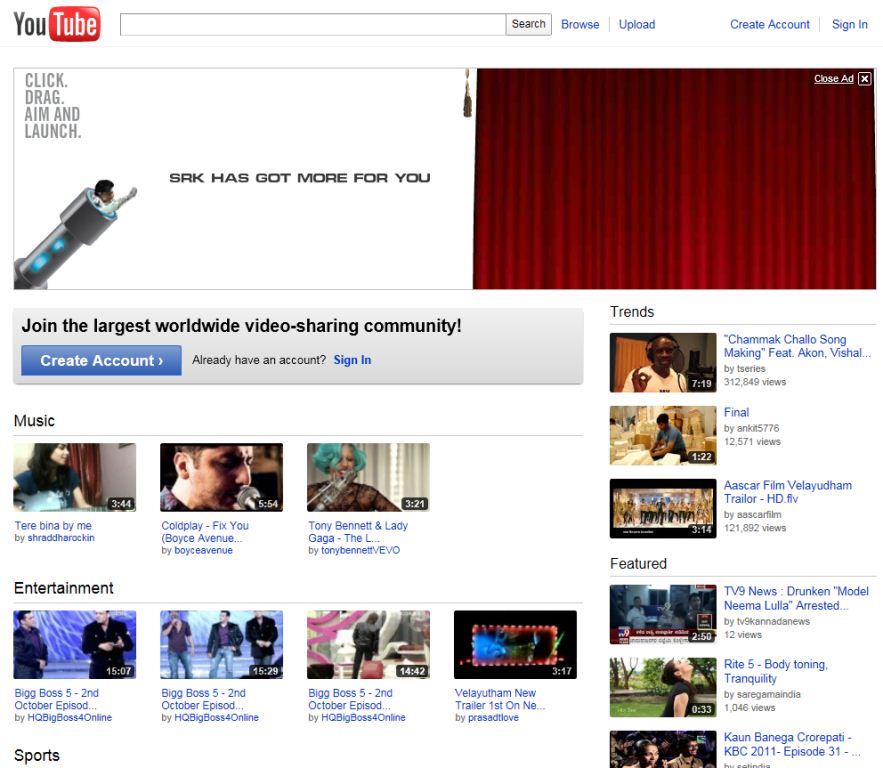Close the ad with the X icon
Viewport: 883px width, 768px height.
(864, 78)
